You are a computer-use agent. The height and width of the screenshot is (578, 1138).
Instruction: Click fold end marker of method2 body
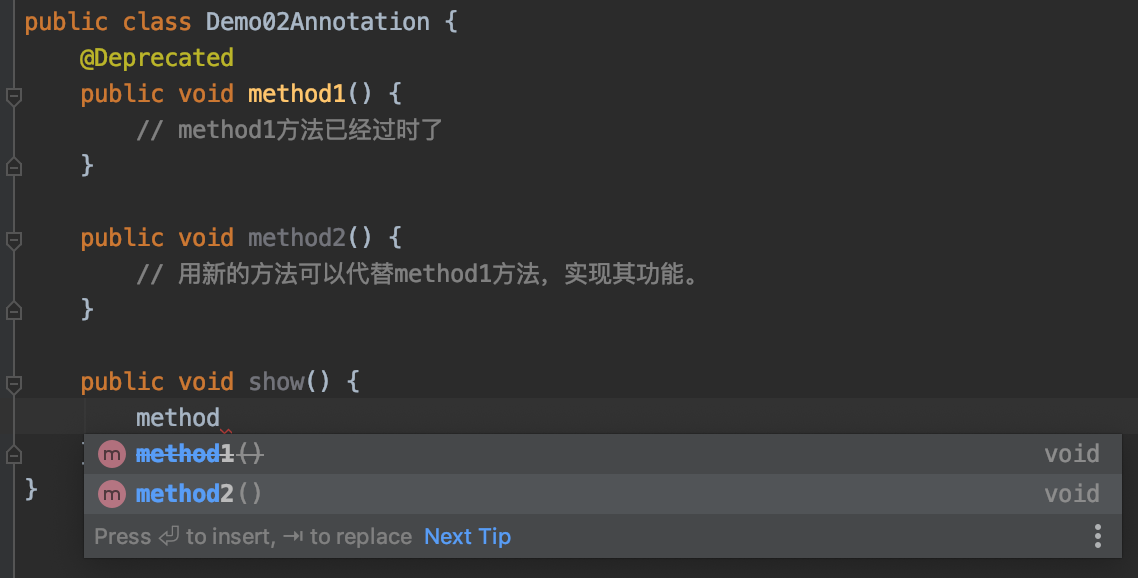tap(14, 311)
